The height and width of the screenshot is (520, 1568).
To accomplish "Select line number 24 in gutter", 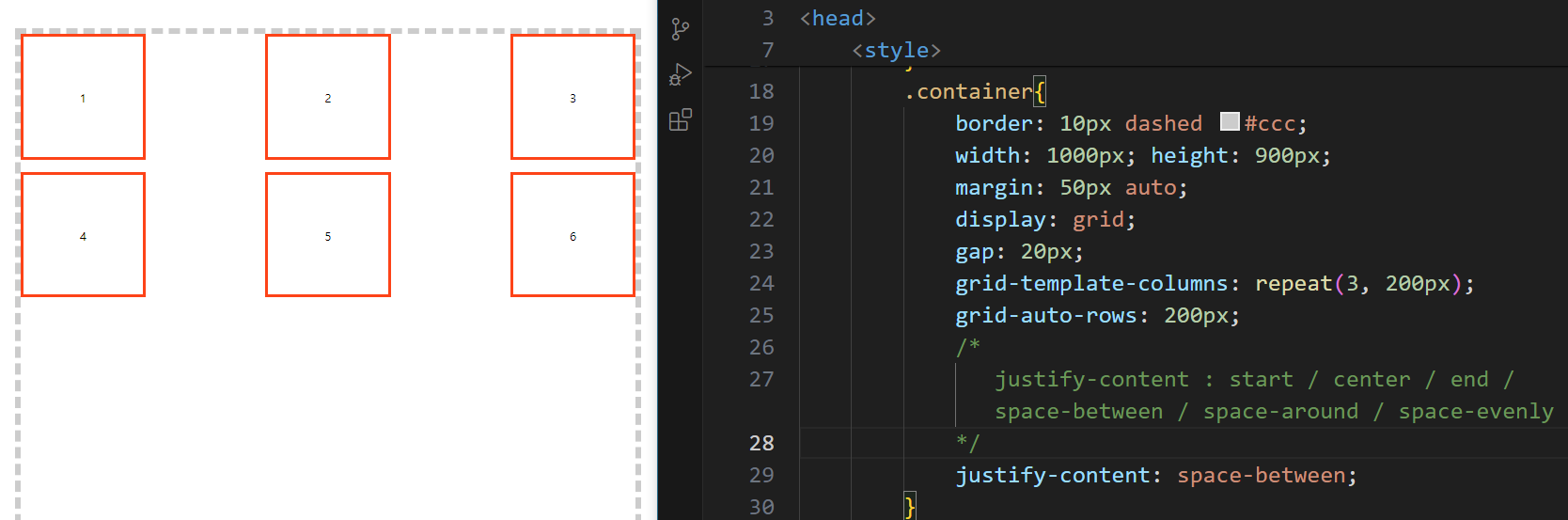I will tap(761, 283).
